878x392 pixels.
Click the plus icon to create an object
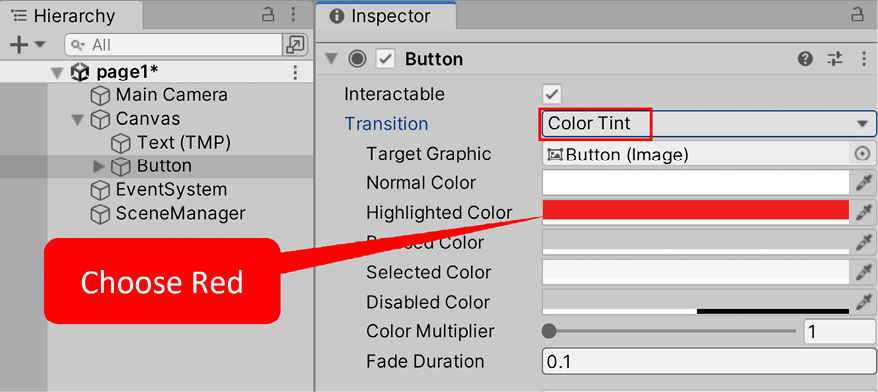[x=20, y=45]
